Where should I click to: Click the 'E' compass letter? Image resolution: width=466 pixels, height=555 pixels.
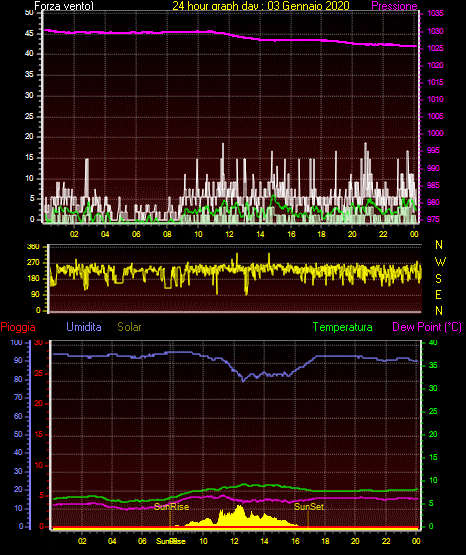[x=438, y=295]
